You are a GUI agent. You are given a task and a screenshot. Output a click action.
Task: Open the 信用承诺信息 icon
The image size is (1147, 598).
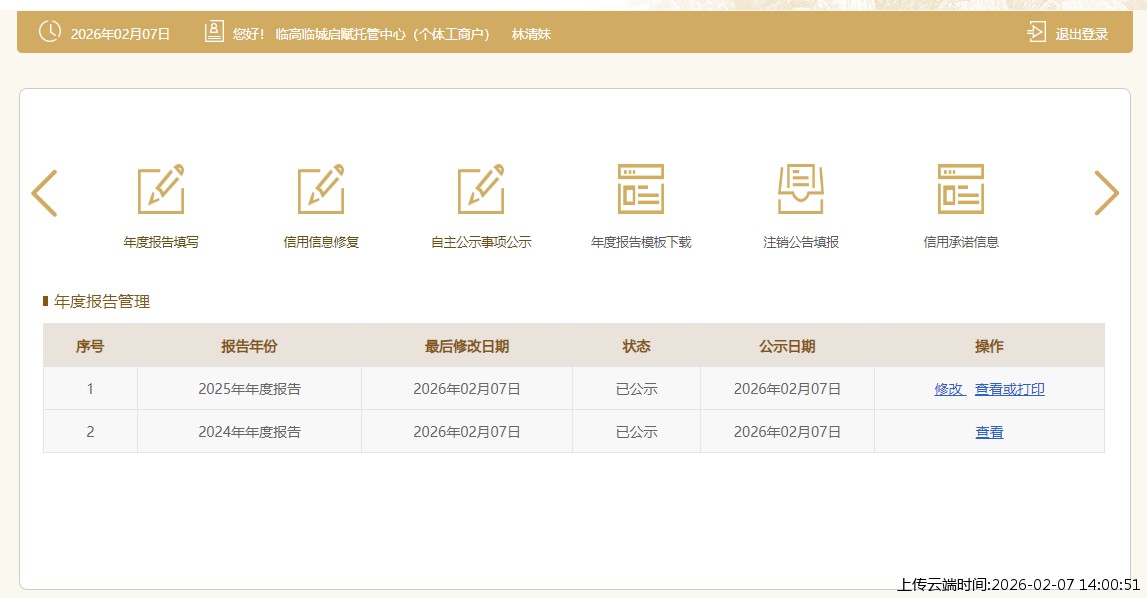(961, 189)
